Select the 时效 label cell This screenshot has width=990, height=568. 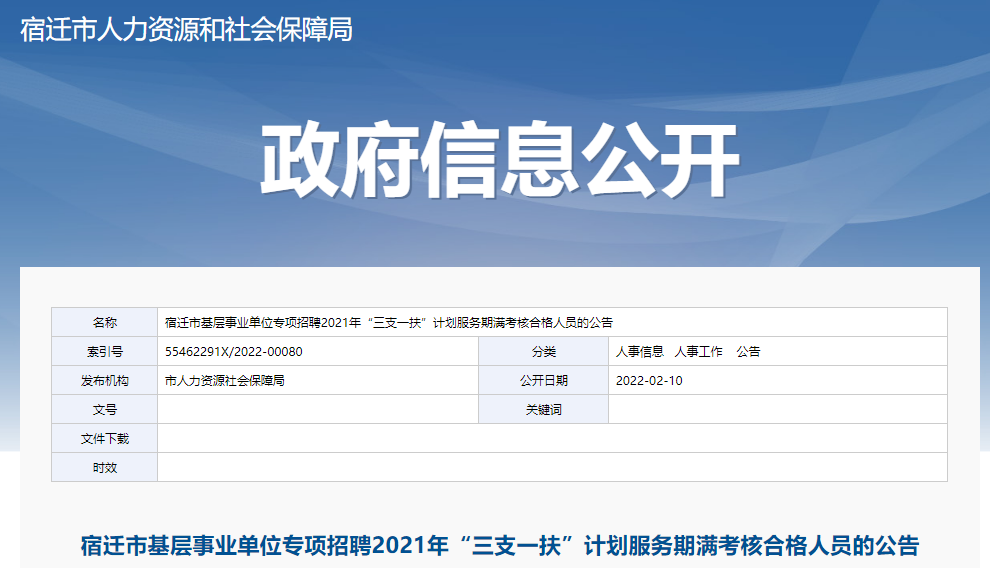[x=105, y=468]
